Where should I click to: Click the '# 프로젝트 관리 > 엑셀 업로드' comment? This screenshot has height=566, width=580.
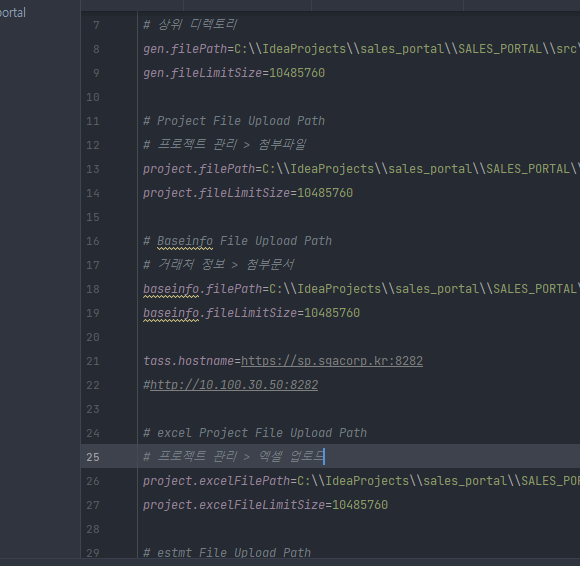(233, 457)
